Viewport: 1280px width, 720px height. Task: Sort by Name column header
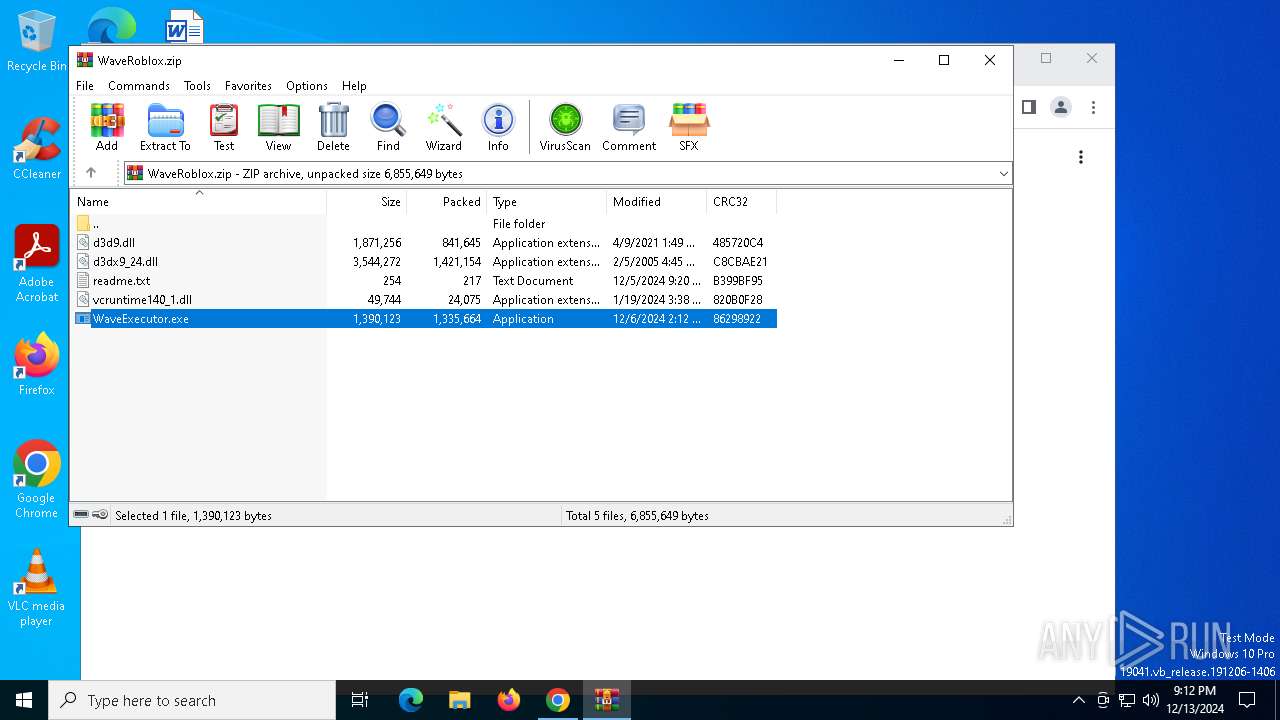coord(198,202)
